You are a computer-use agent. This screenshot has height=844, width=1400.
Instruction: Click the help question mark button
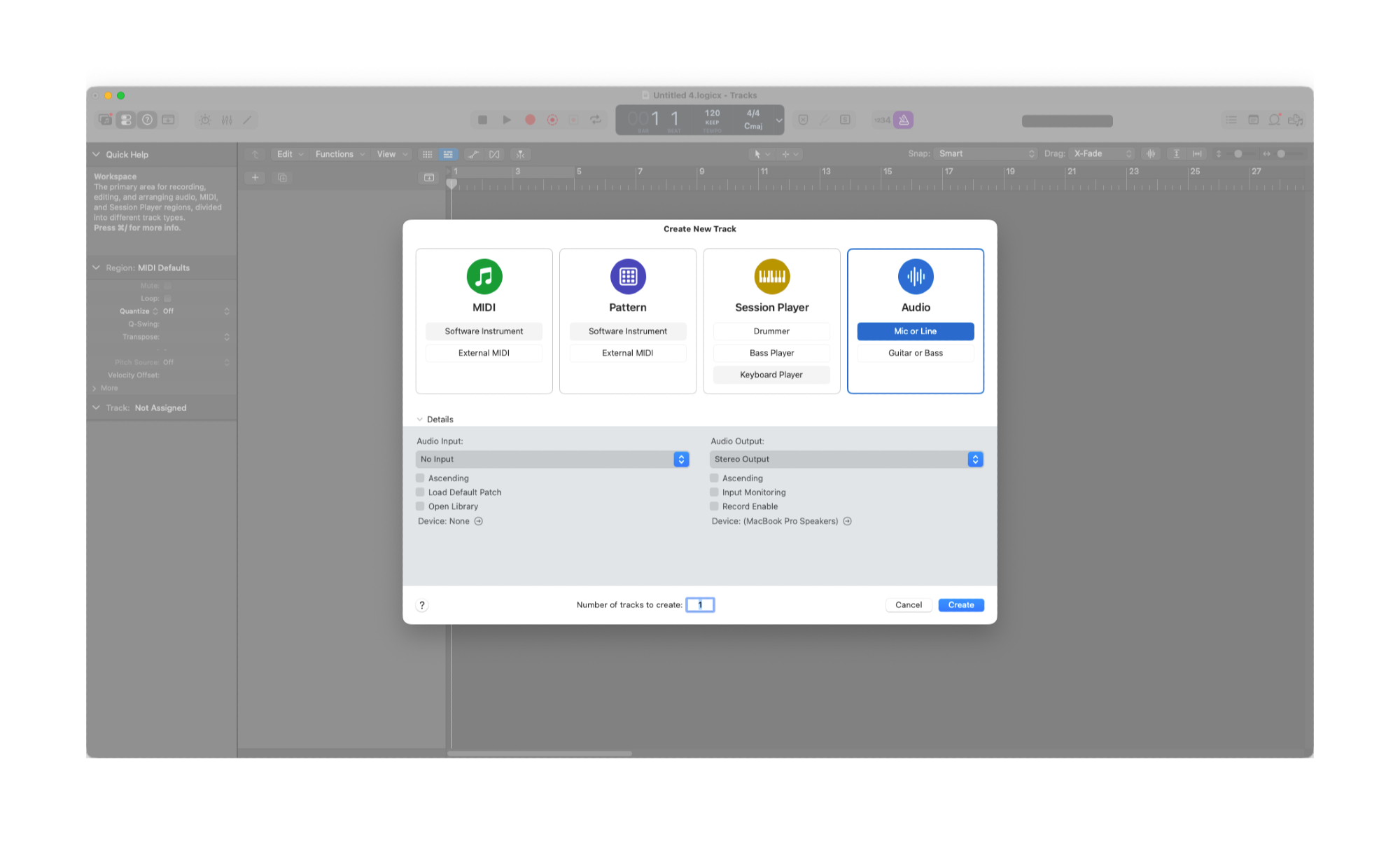coord(422,605)
